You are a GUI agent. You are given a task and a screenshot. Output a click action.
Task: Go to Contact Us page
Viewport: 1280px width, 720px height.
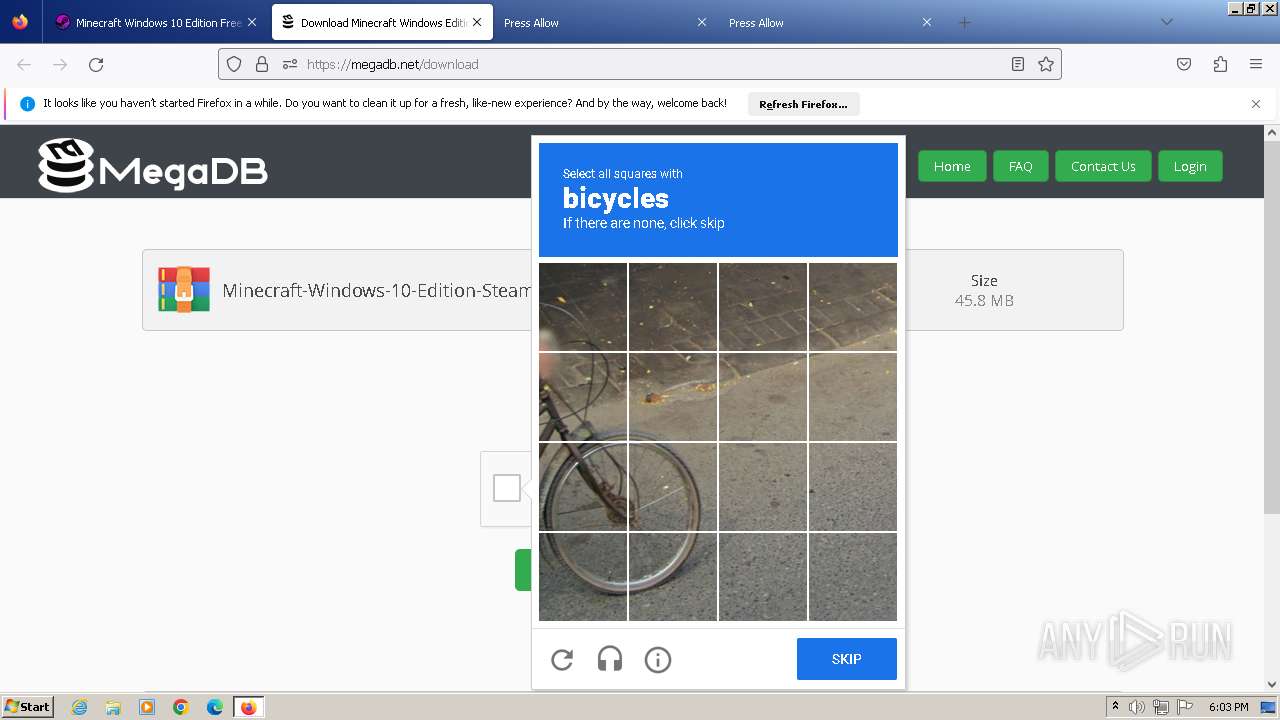point(1103,166)
